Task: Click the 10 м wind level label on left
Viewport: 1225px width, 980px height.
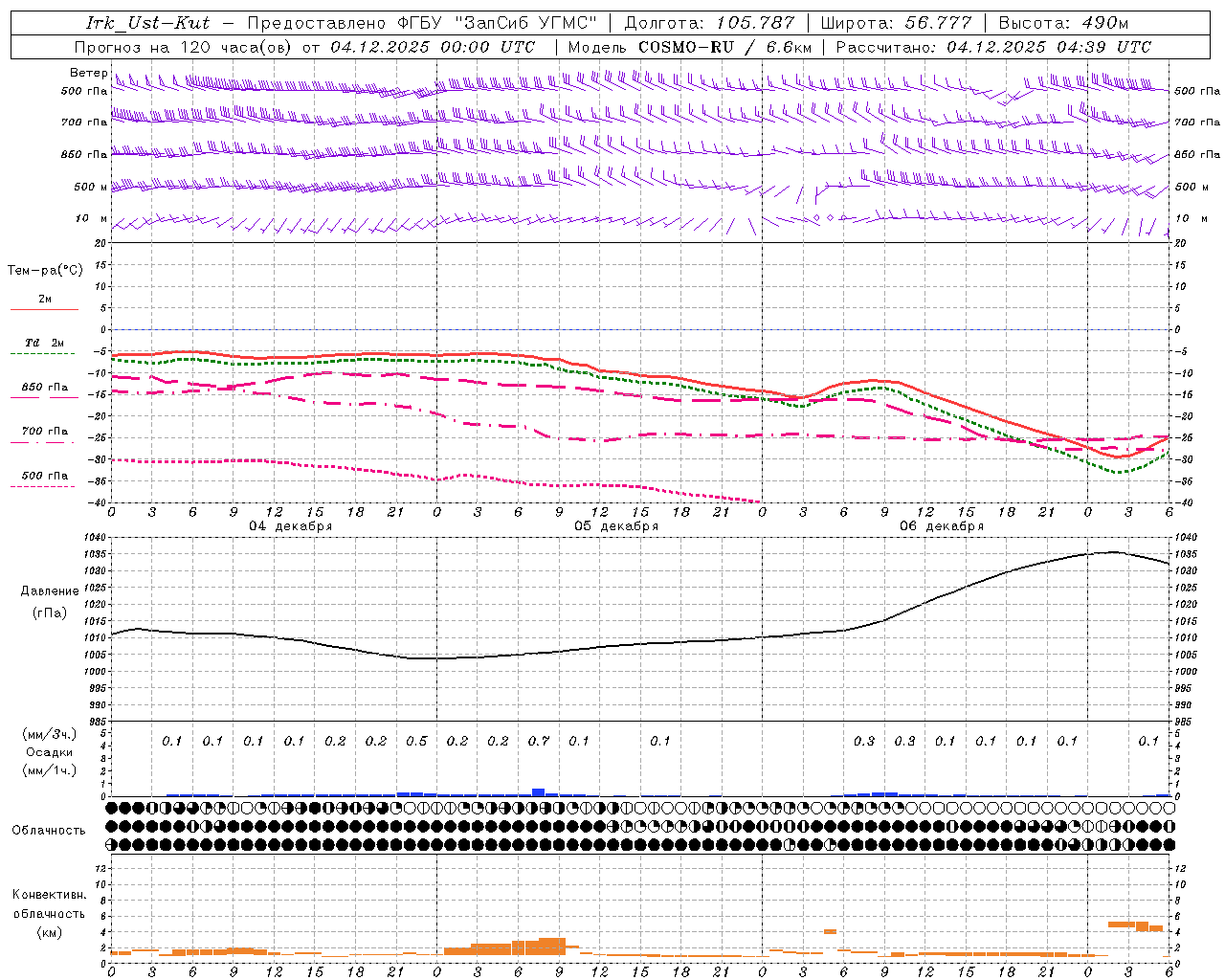Action: [92, 218]
